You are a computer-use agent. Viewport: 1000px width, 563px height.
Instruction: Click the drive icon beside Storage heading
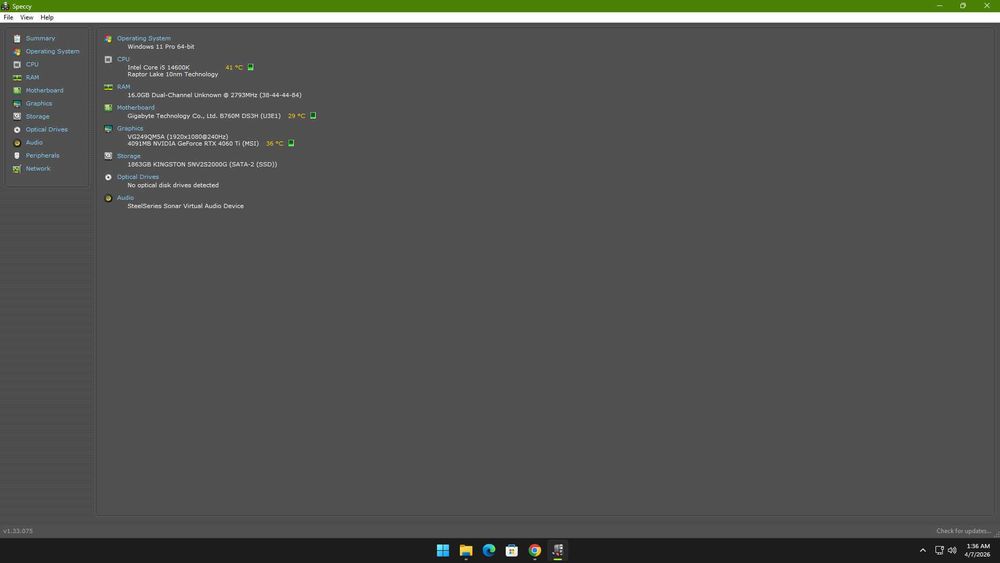point(108,156)
